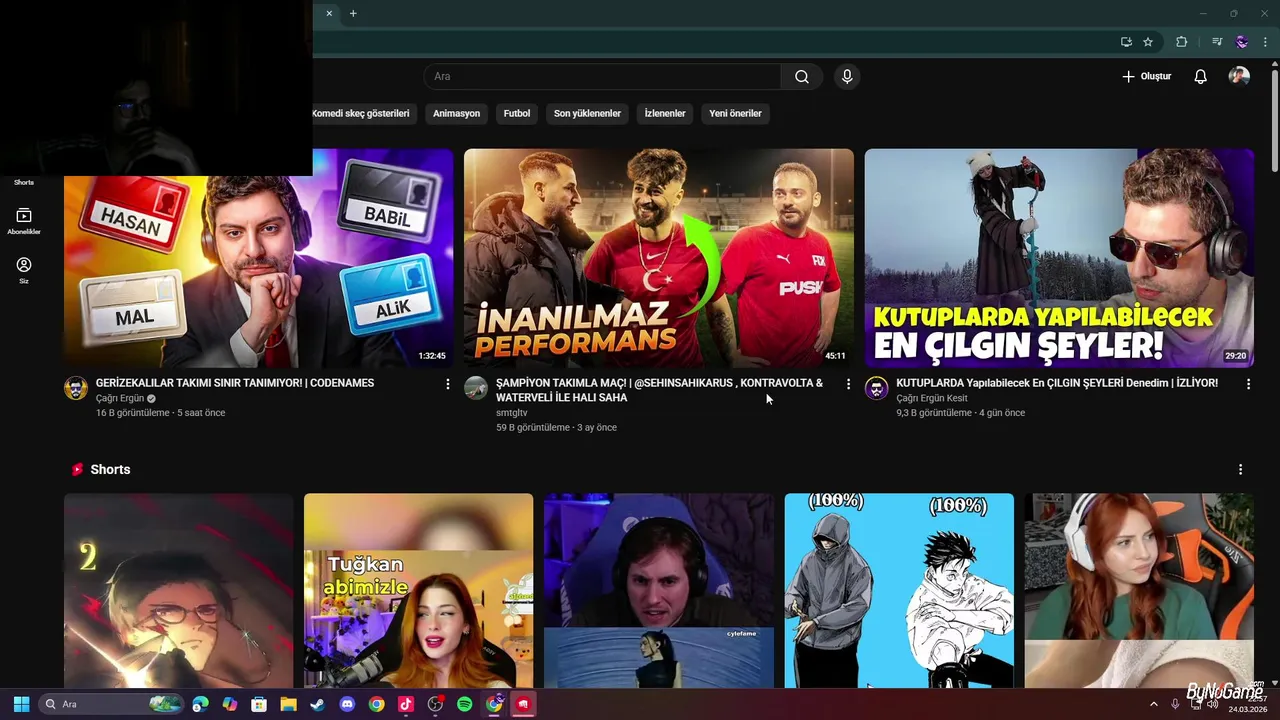1280x720 pixels.
Task: Open the Short with (100%) manga drawings
Action: coord(899,590)
